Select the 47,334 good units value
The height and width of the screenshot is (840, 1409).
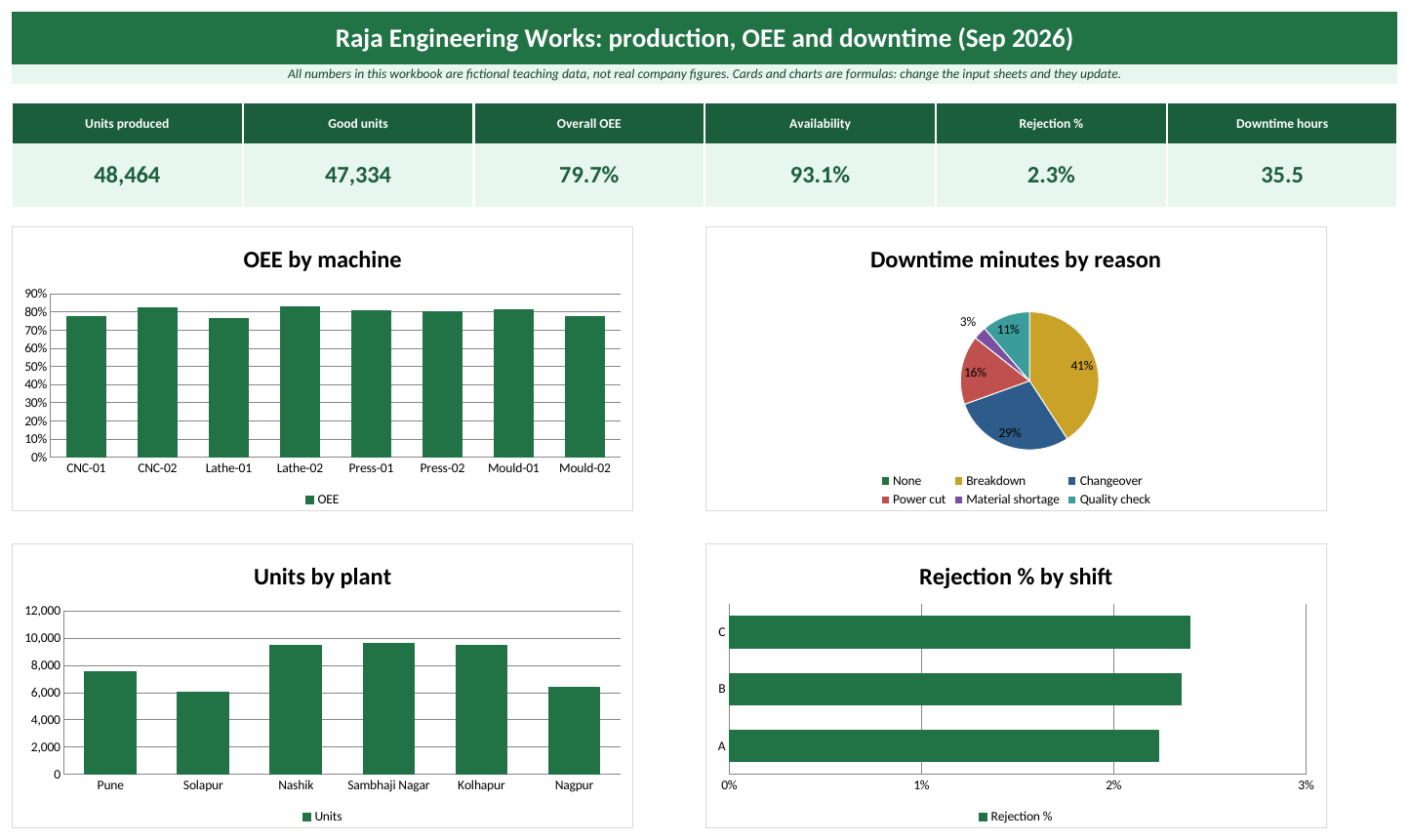[x=358, y=176]
